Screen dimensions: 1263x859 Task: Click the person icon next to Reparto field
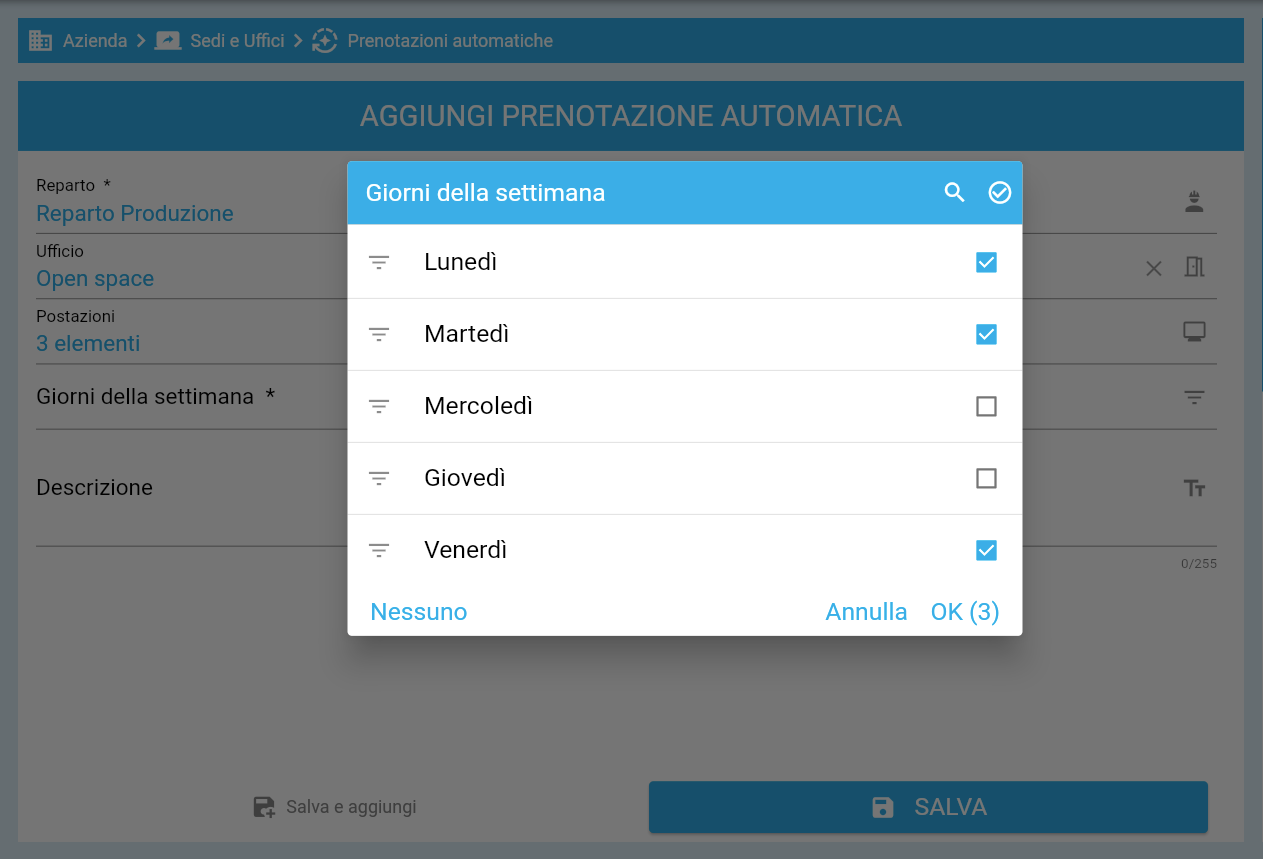pyautogui.click(x=1194, y=199)
